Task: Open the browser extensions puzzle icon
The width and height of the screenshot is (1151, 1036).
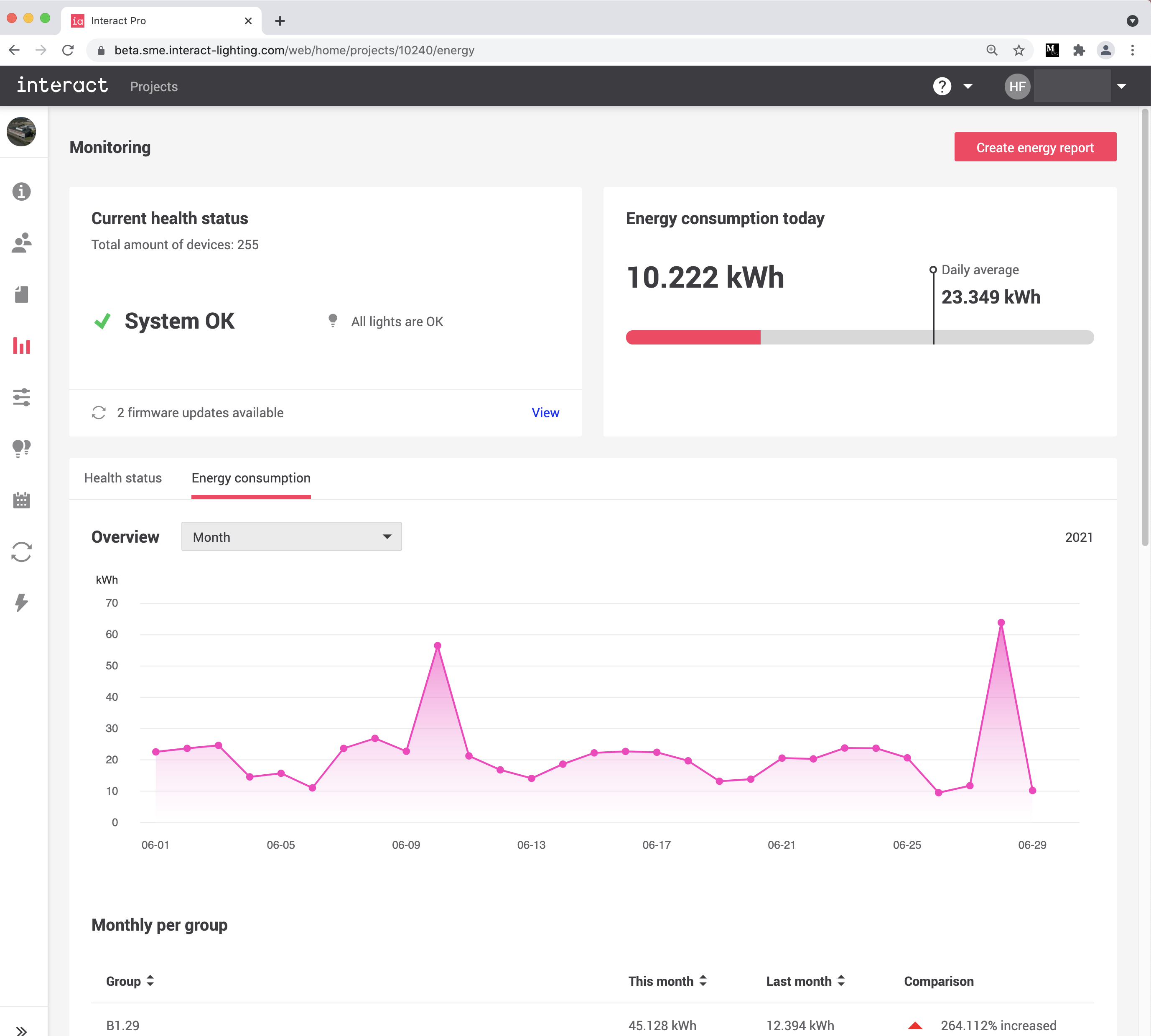Action: (1079, 50)
